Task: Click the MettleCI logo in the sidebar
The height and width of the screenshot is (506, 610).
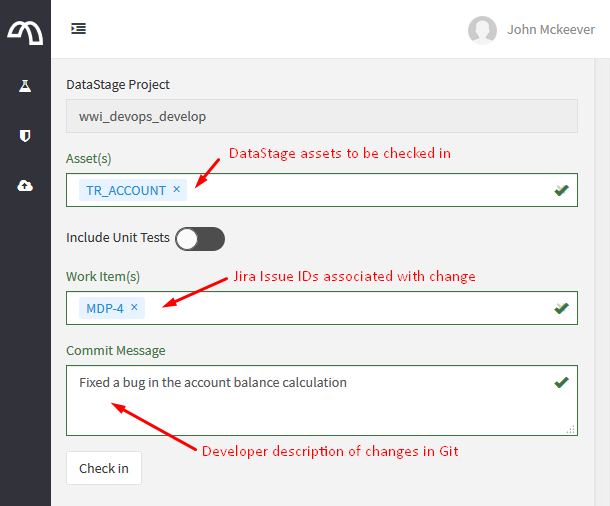Action: coord(25,31)
